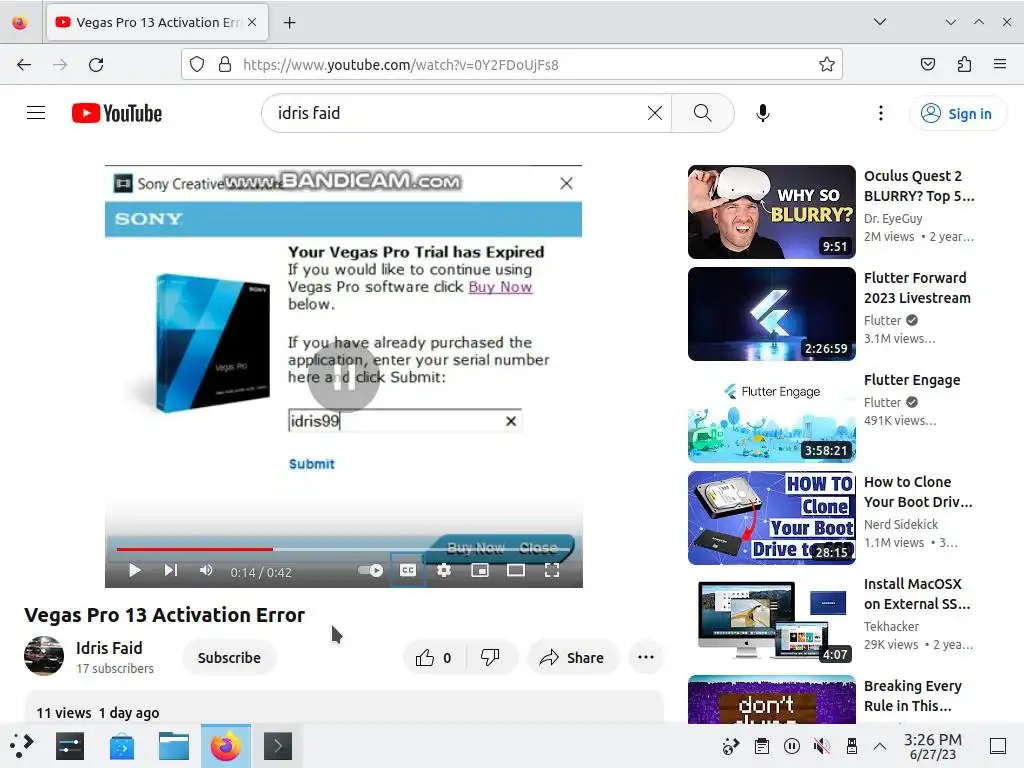Open Oculus Quest 2 blurry video thumbnail
The image size is (1024, 768).
pyautogui.click(x=771, y=212)
